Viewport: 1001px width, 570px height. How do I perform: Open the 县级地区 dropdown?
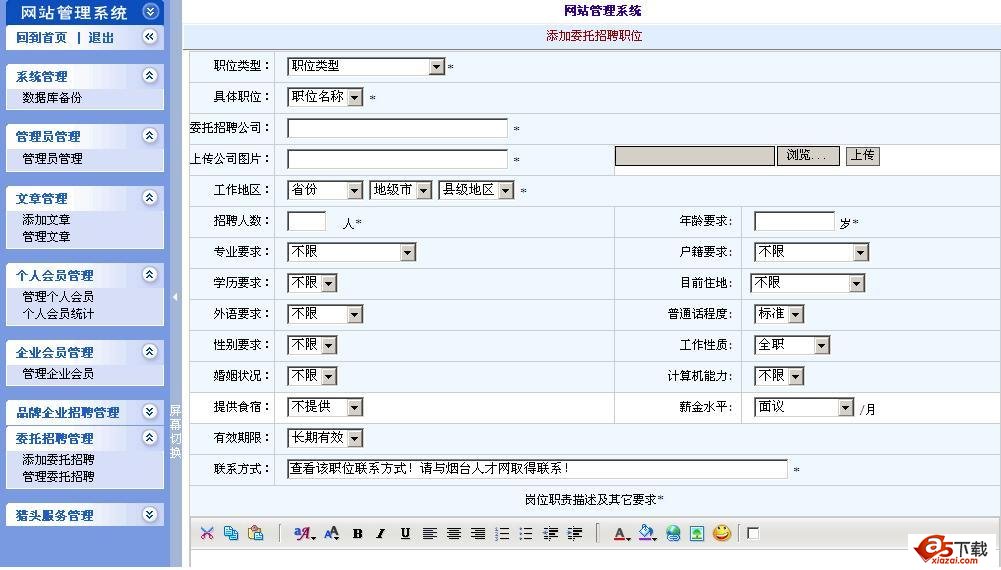pyautogui.click(x=476, y=190)
